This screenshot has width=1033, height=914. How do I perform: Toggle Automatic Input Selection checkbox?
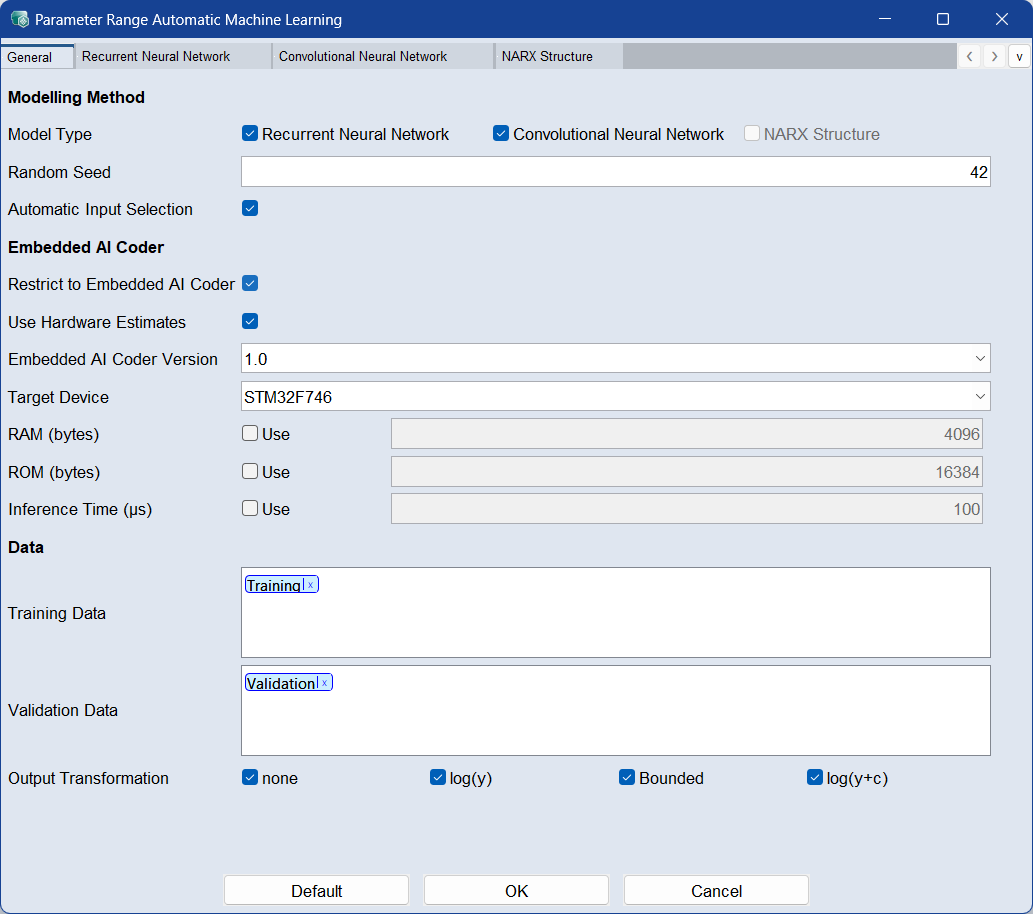(250, 209)
